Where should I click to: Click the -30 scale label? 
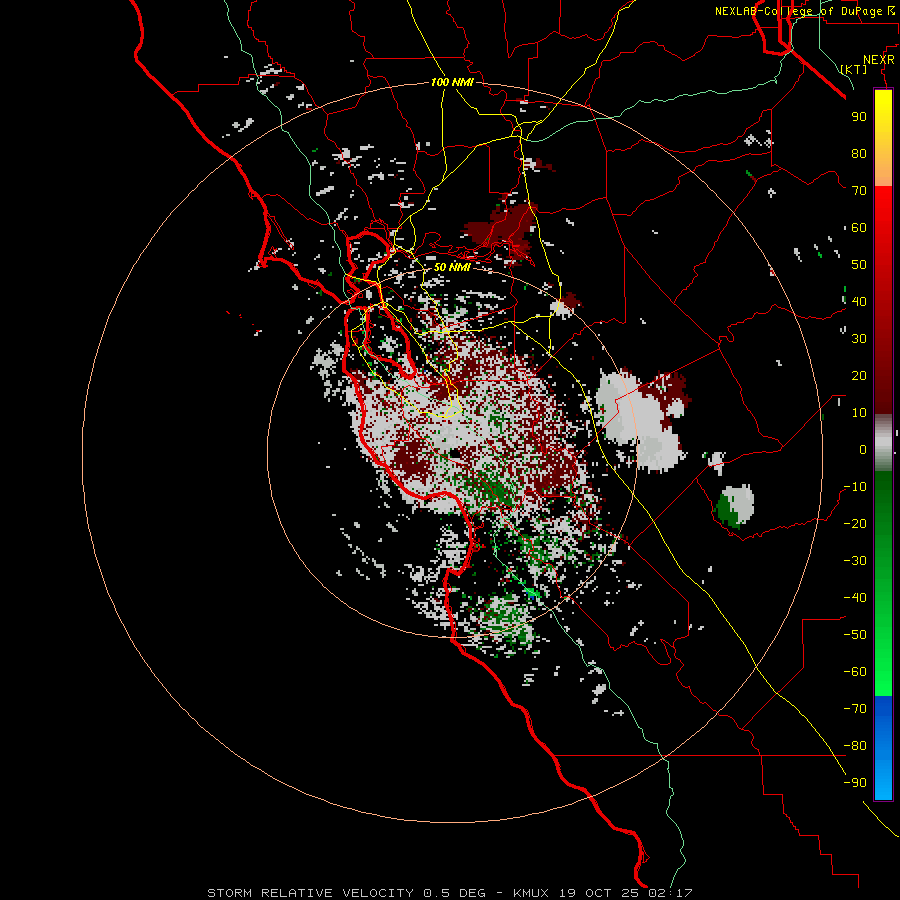pos(855,561)
